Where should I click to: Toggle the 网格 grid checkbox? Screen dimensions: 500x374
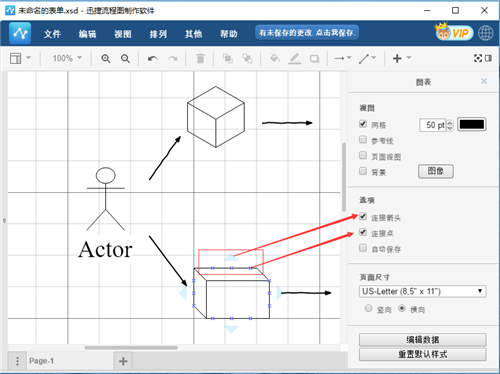pos(363,124)
